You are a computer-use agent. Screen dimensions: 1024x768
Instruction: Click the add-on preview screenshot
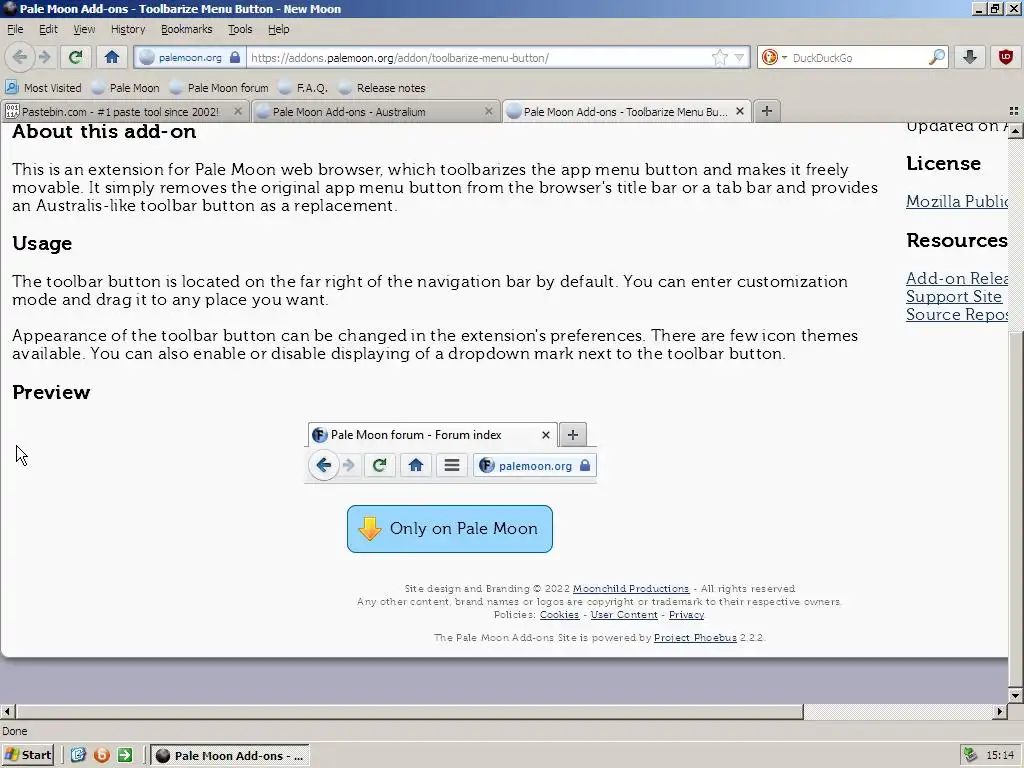pyautogui.click(x=451, y=453)
